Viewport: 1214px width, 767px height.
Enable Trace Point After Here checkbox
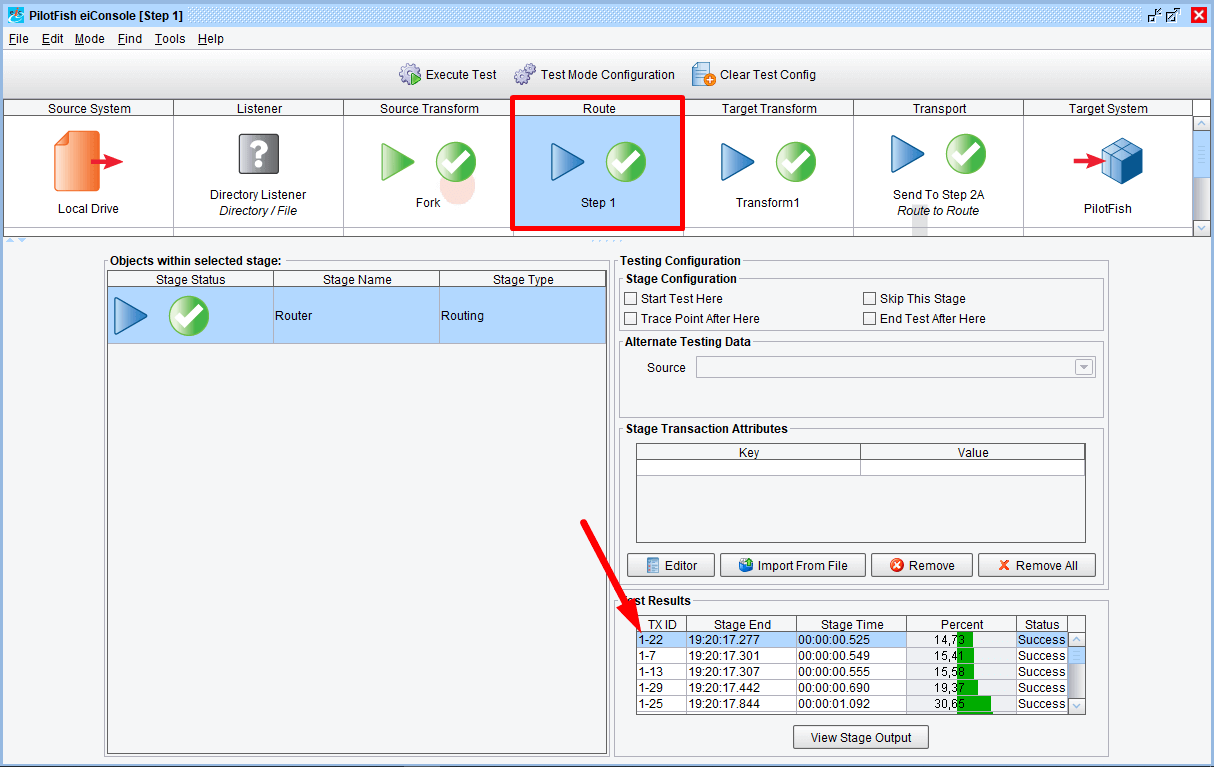click(631, 319)
